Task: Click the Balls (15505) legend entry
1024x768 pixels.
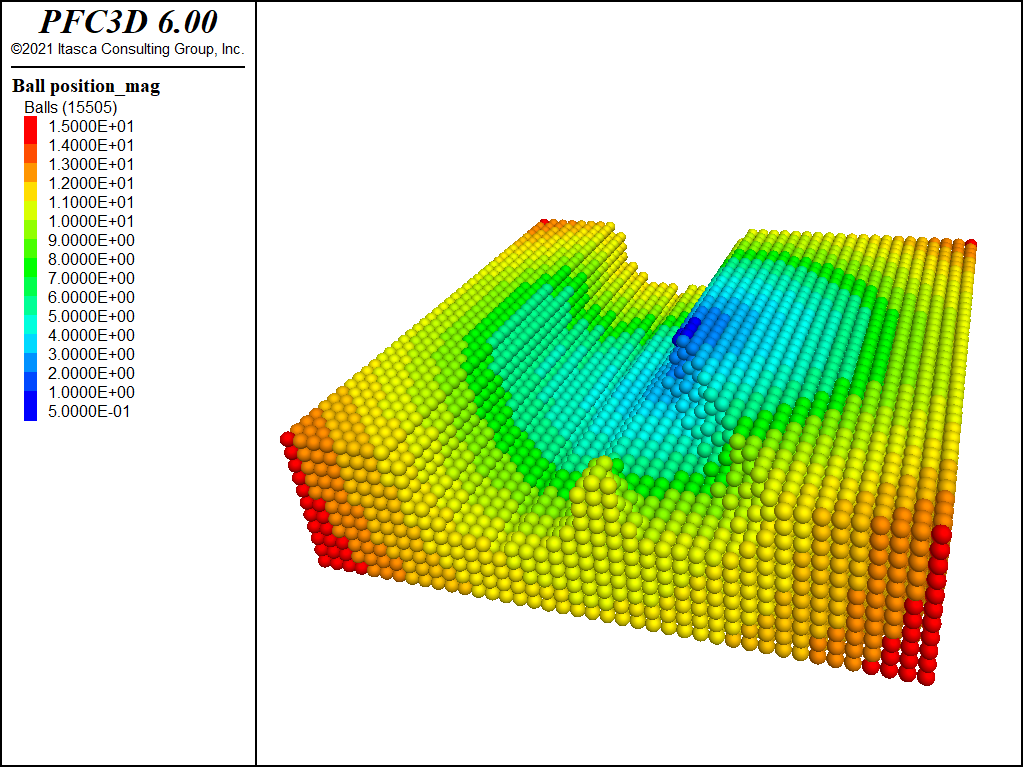Action: 71,107
